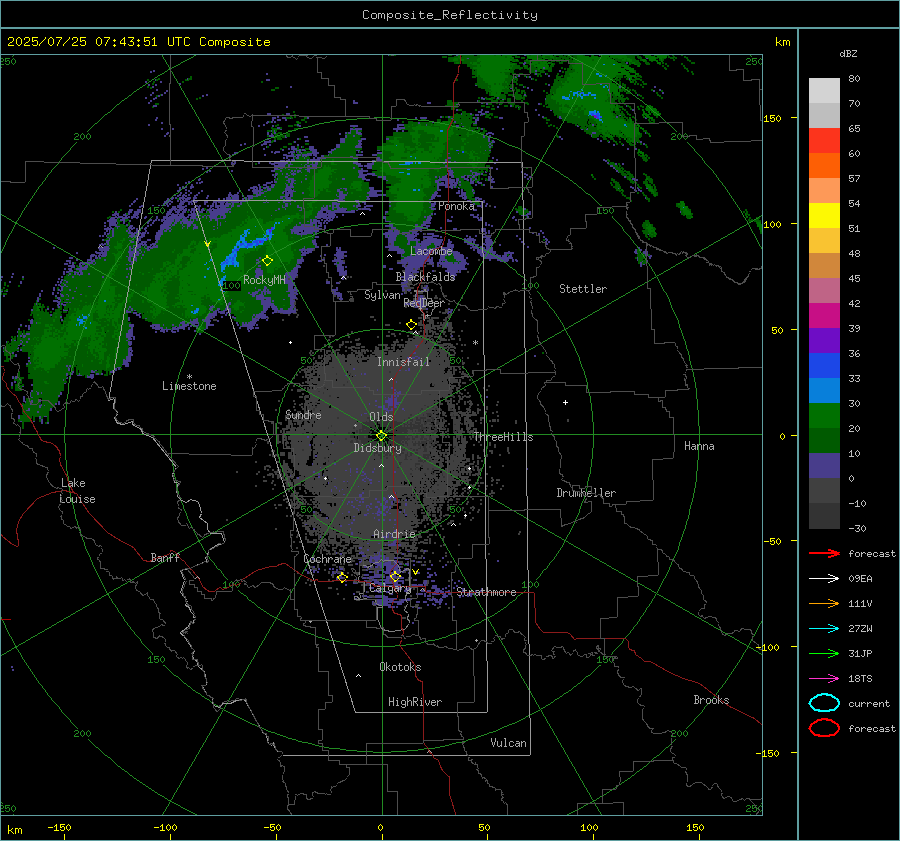This screenshot has height=841, width=900.
Task: Click the white plus marker west of Hanna
Action: [x=565, y=402]
